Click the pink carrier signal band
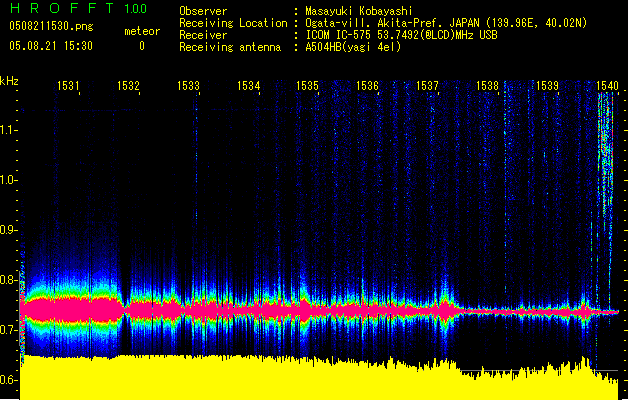This screenshot has width=629, height=400. tap(250, 313)
